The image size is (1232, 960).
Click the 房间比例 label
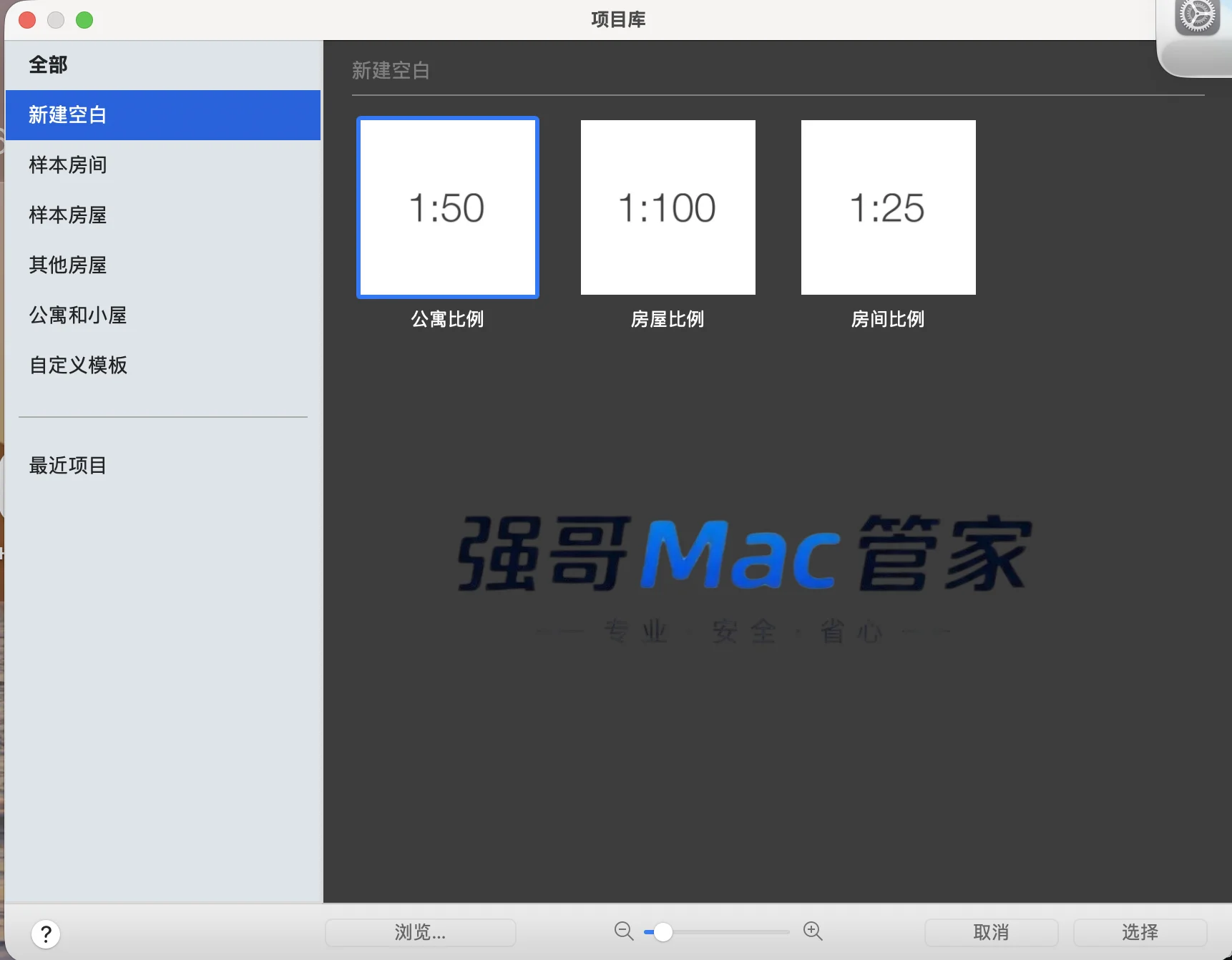point(889,319)
